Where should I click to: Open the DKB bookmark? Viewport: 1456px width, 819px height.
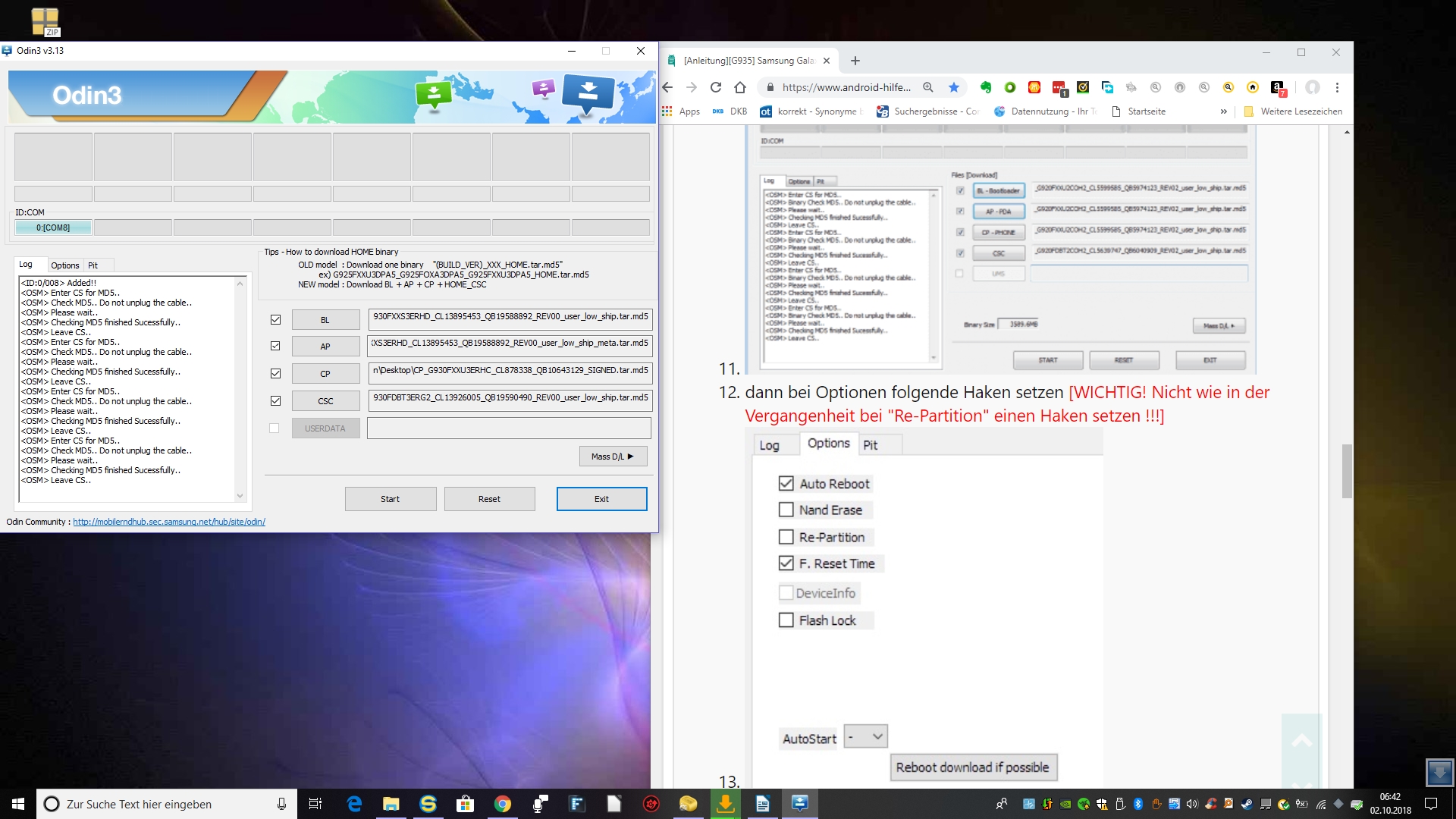tap(730, 111)
